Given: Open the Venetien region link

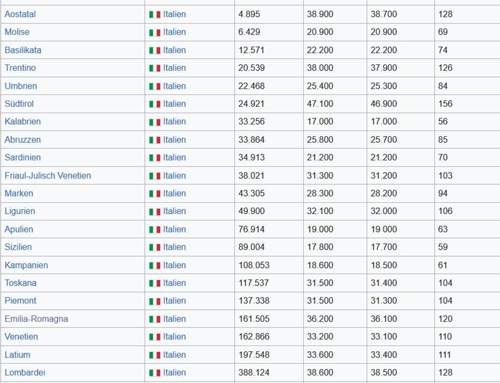Looking at the screenshot, I should point(21,337).
